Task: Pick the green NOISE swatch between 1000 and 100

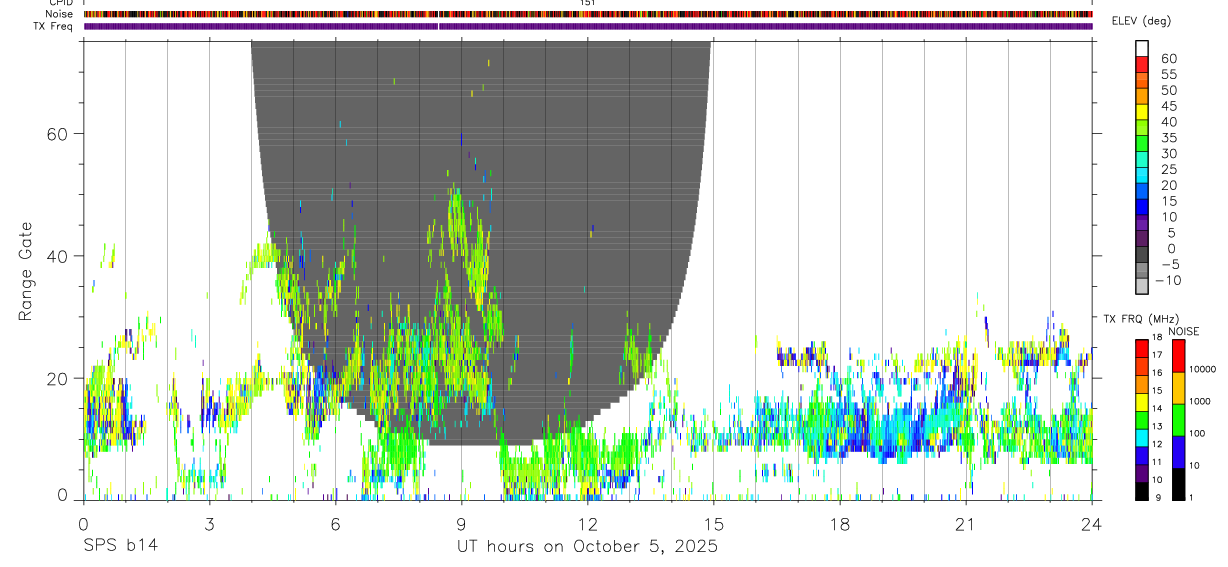Action: (1179, 419)
